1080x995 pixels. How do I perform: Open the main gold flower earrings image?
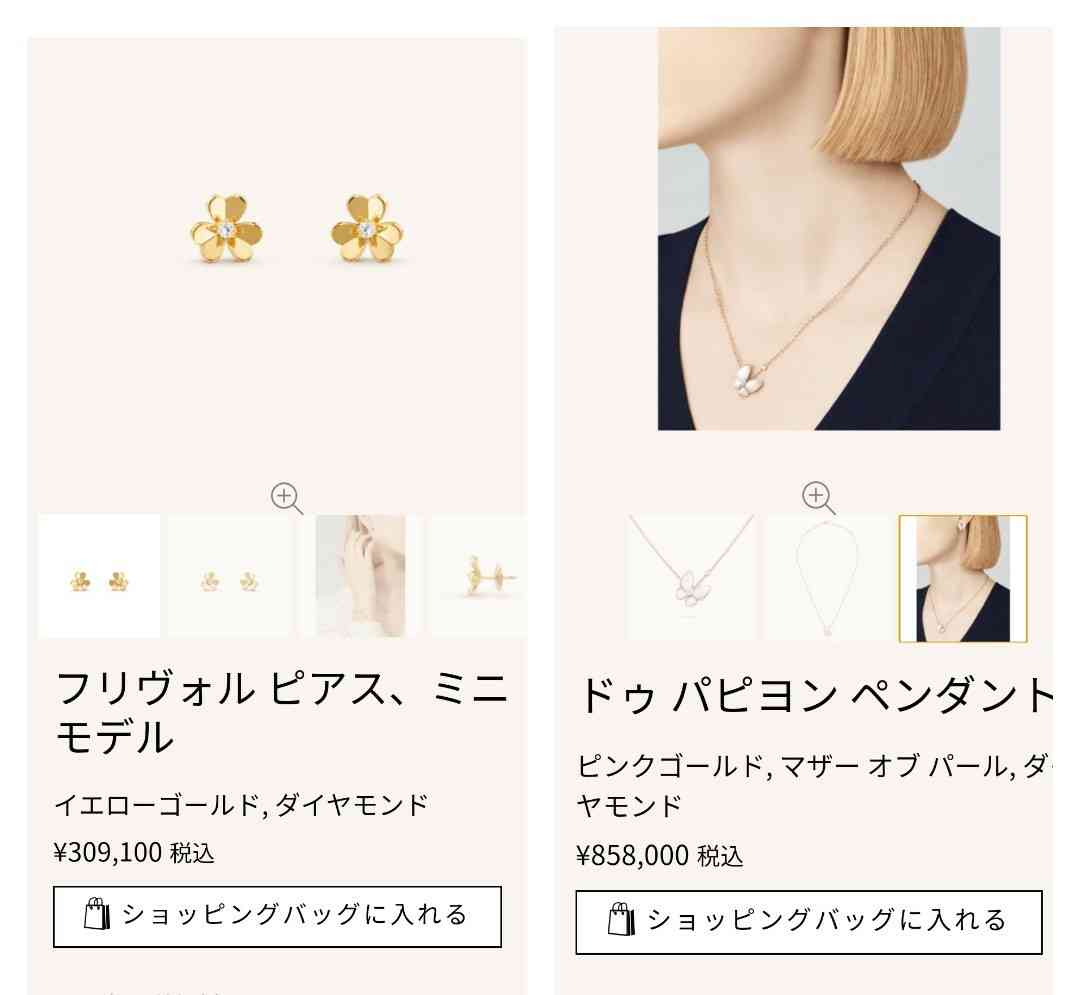click(x=297, y=230)
